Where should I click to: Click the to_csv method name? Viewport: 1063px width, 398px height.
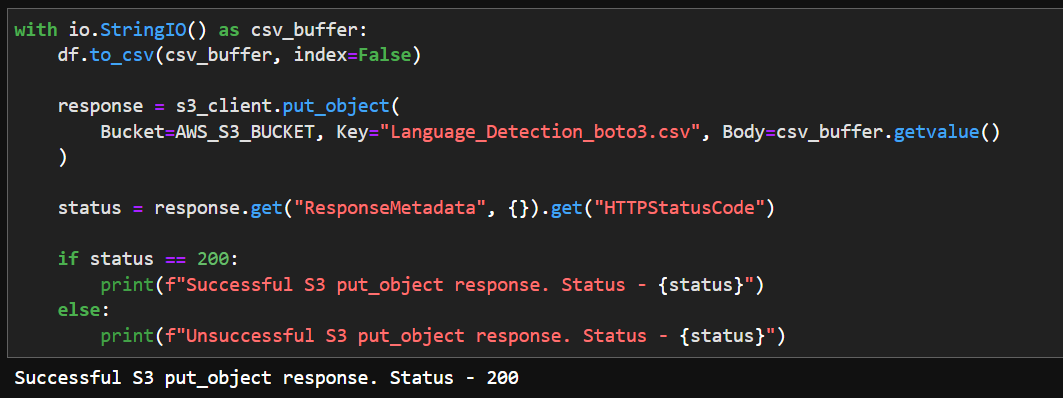click(122, 56)
